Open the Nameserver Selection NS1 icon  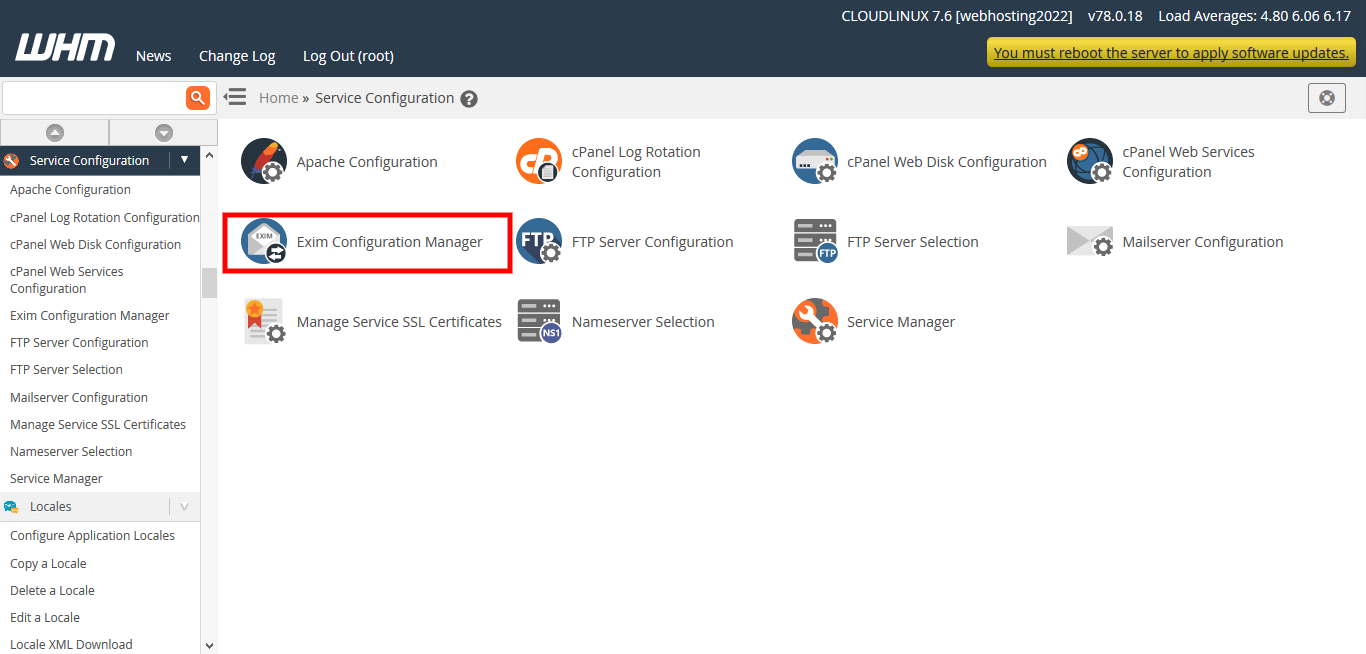point(539,322)
